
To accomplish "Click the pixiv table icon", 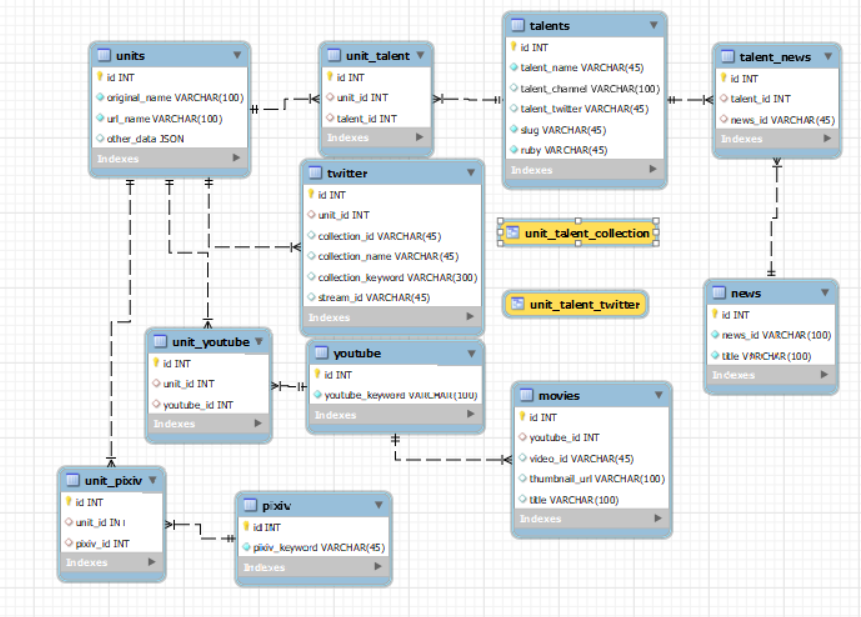I will [250, 504].
